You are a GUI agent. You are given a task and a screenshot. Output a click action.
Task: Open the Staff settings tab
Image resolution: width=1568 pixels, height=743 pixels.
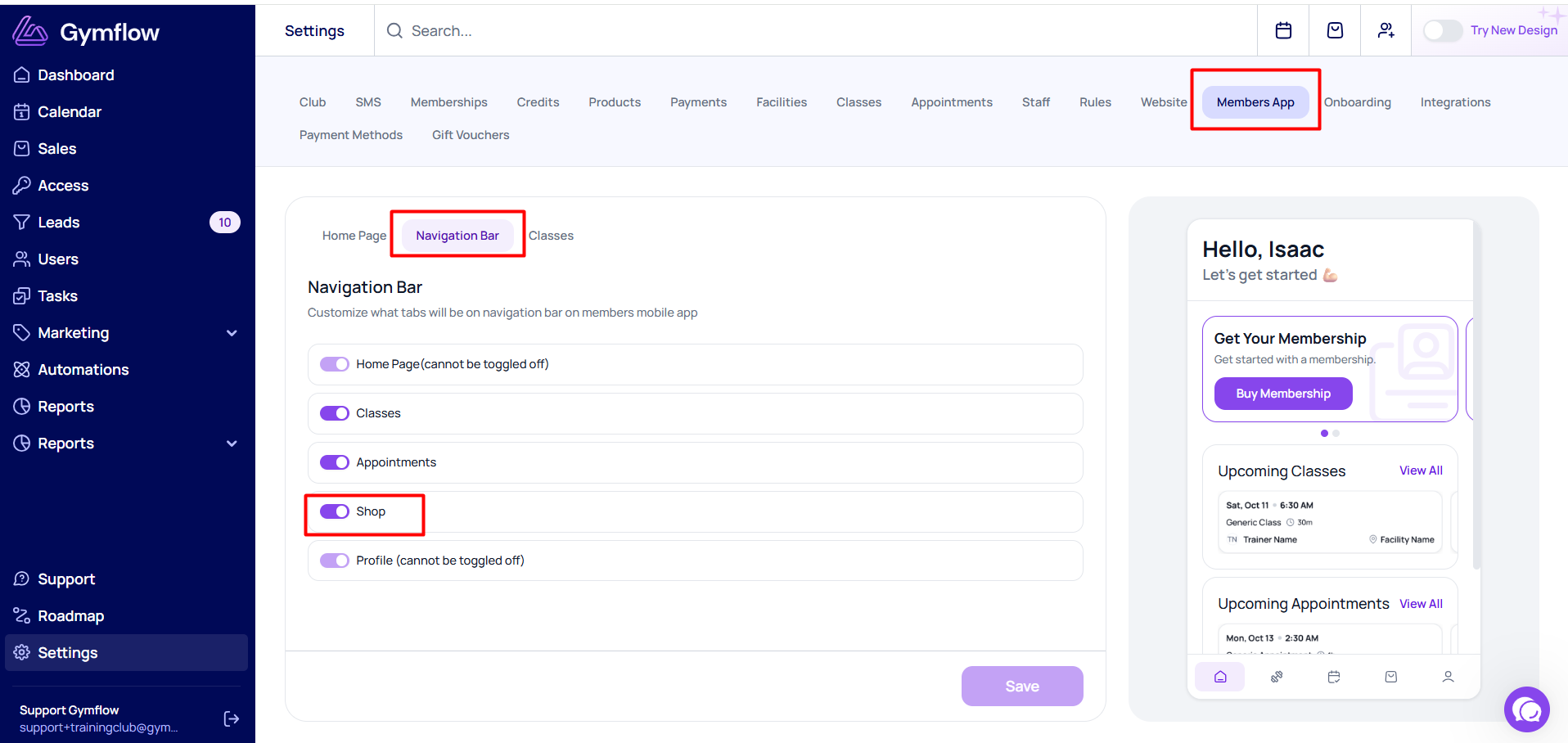1036,102
